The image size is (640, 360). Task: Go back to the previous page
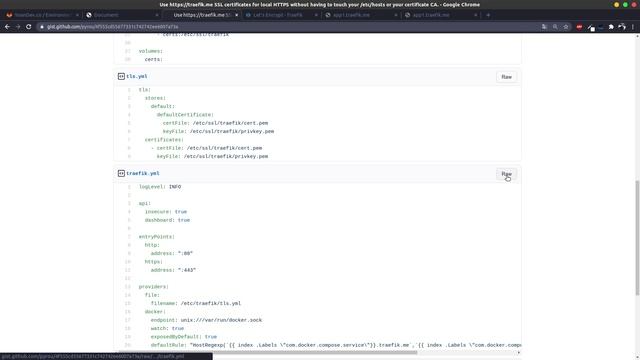click(7, 27)
